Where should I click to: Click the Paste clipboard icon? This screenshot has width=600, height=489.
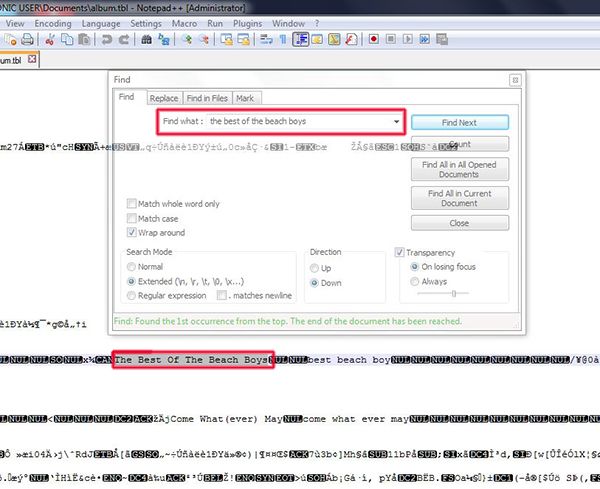pos(84,39)
